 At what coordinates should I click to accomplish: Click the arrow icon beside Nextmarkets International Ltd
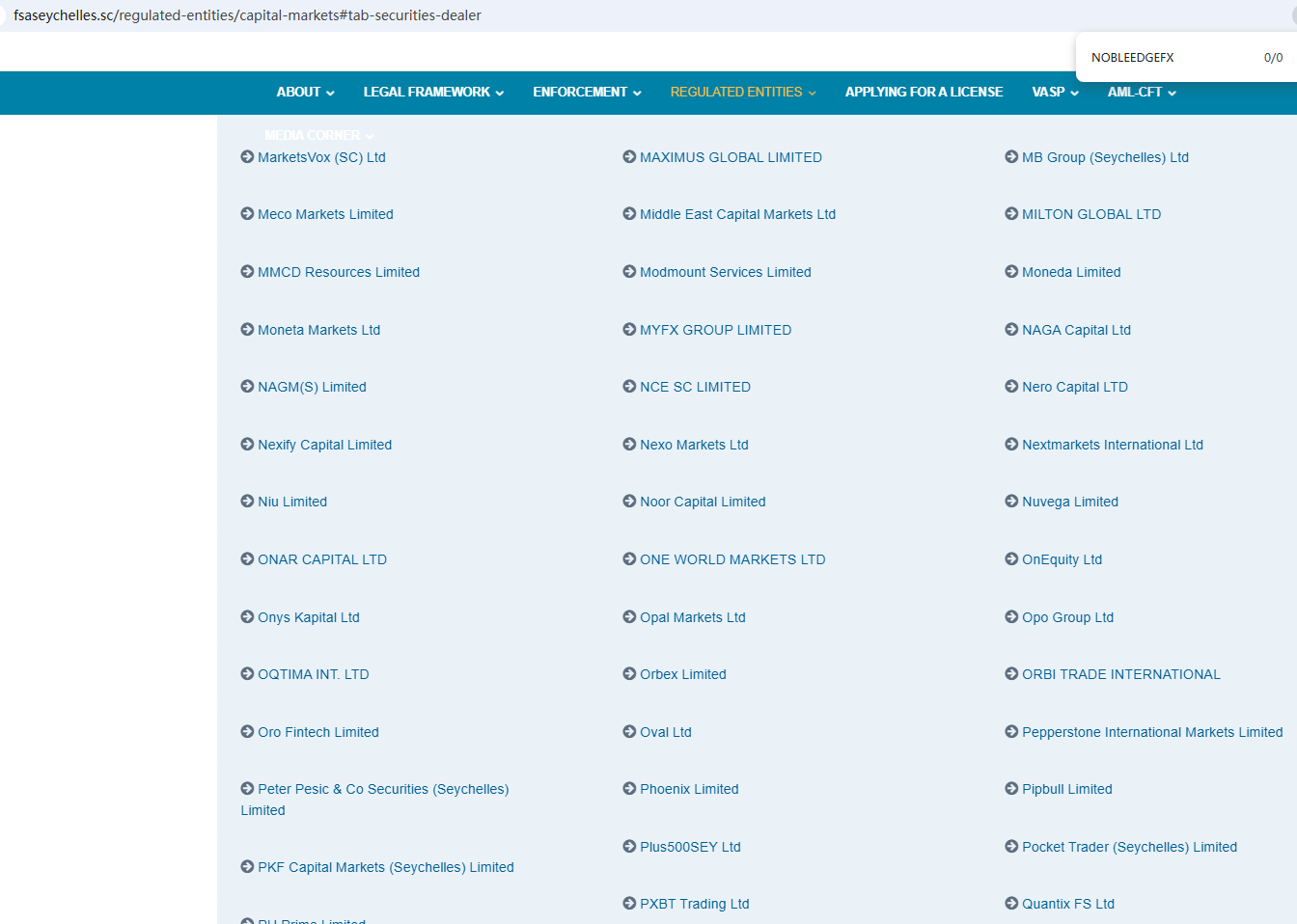(1011, 444)
